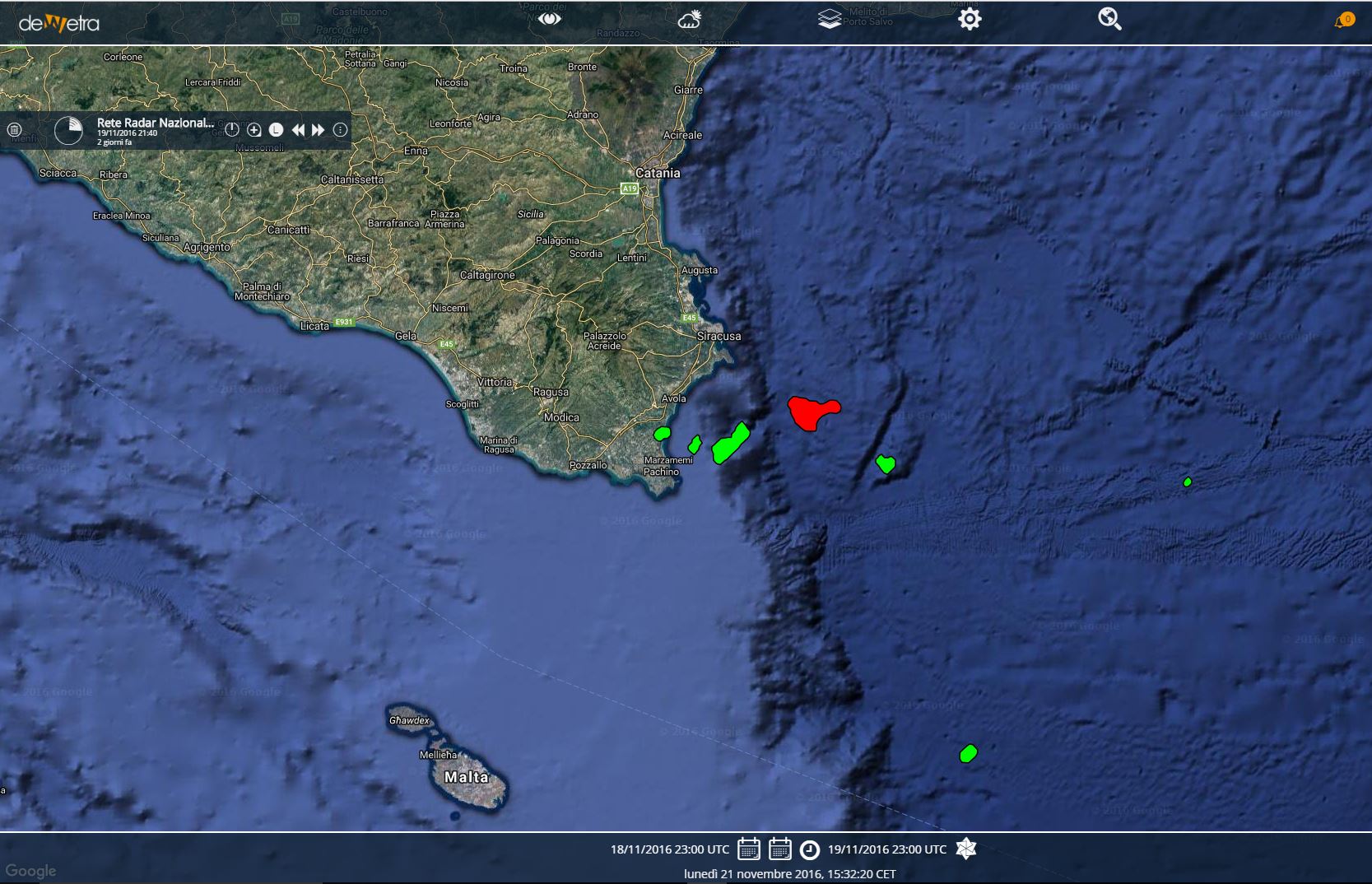This screenshot has height=884, width=1372.
Task: Click the Malta map label
Action: [x=466, y=777]
